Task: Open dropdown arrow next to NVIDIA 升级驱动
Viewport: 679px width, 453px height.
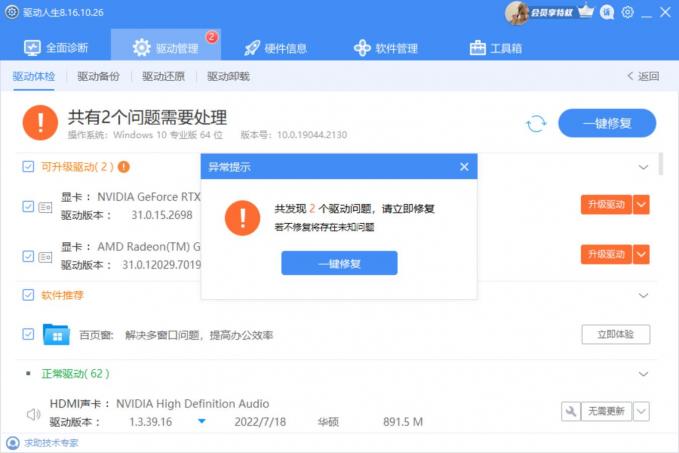Action: (642, 204)
